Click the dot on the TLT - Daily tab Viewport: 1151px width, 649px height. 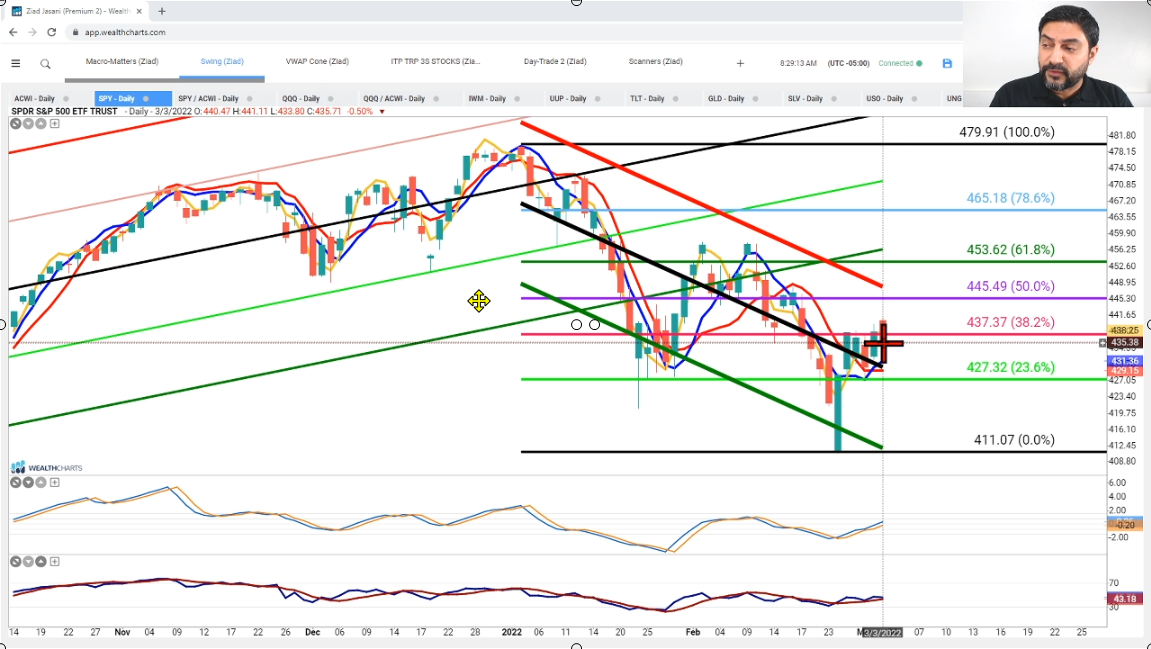point(675,98)
